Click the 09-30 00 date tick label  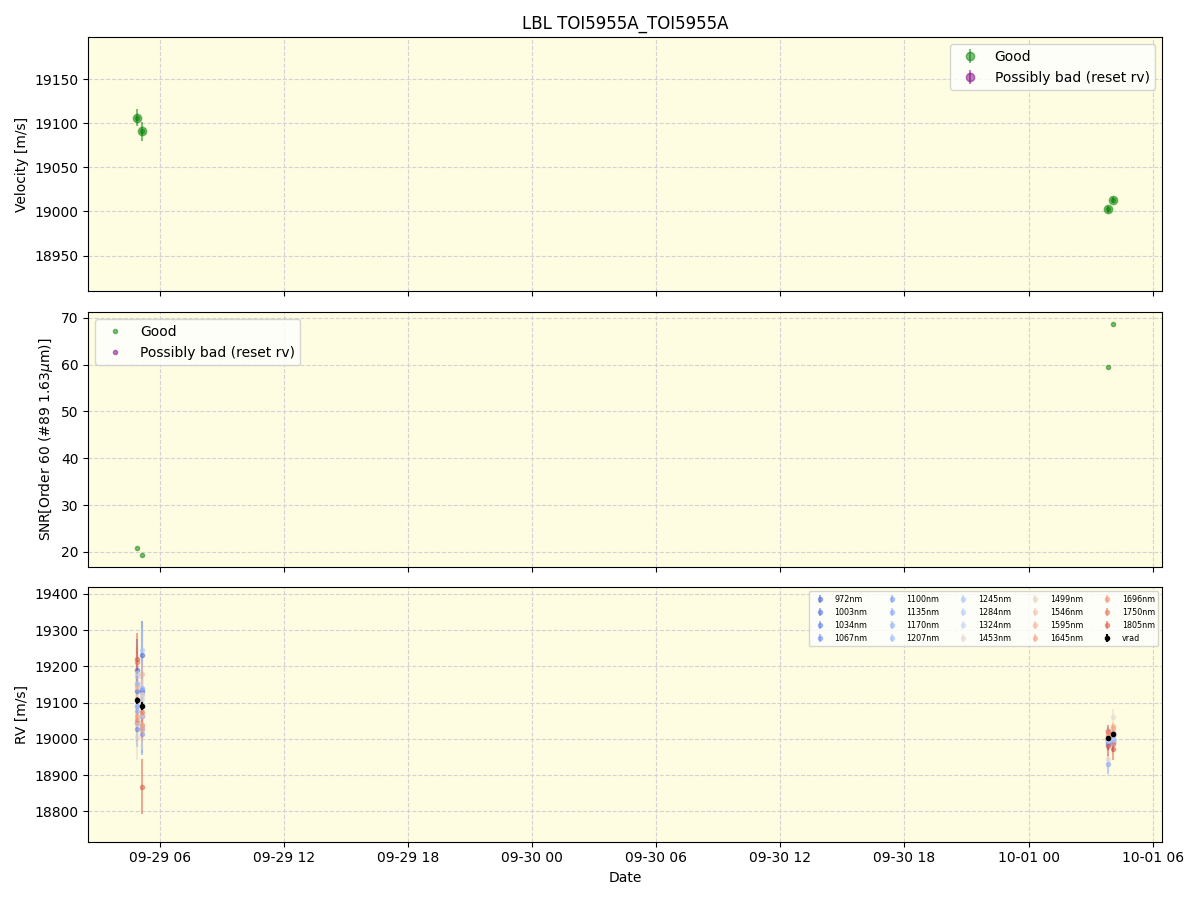[532, 856]
